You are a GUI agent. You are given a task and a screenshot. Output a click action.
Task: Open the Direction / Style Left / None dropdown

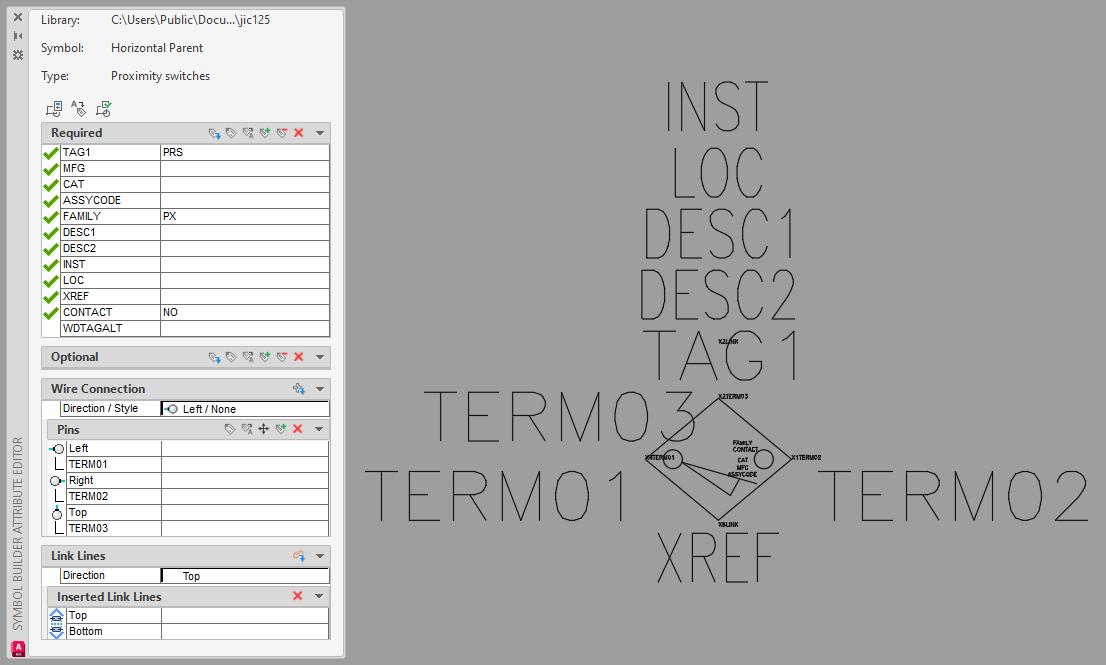click(245, 409)
